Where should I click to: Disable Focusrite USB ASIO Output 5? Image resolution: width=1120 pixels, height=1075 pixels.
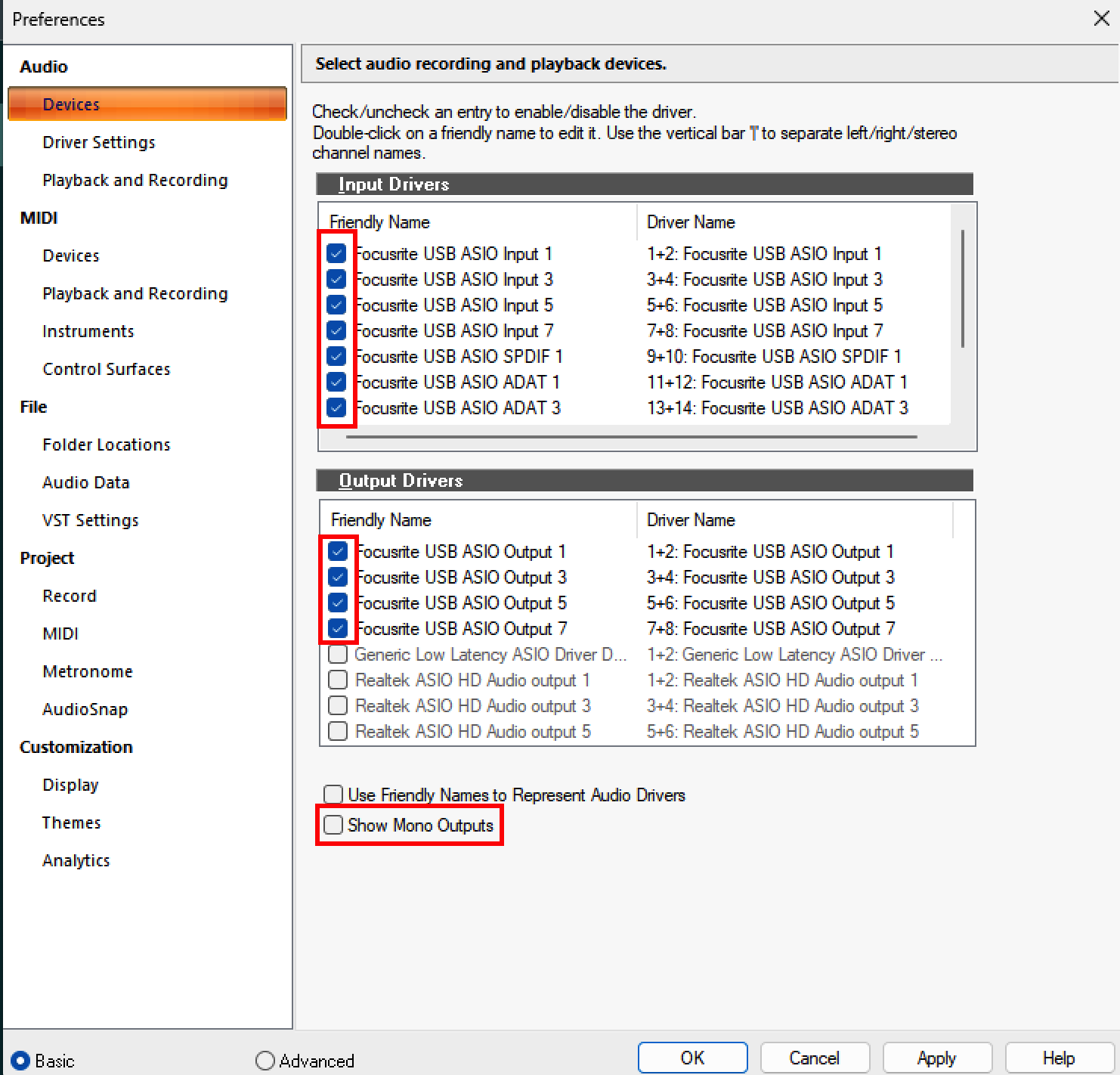[338, 603]
